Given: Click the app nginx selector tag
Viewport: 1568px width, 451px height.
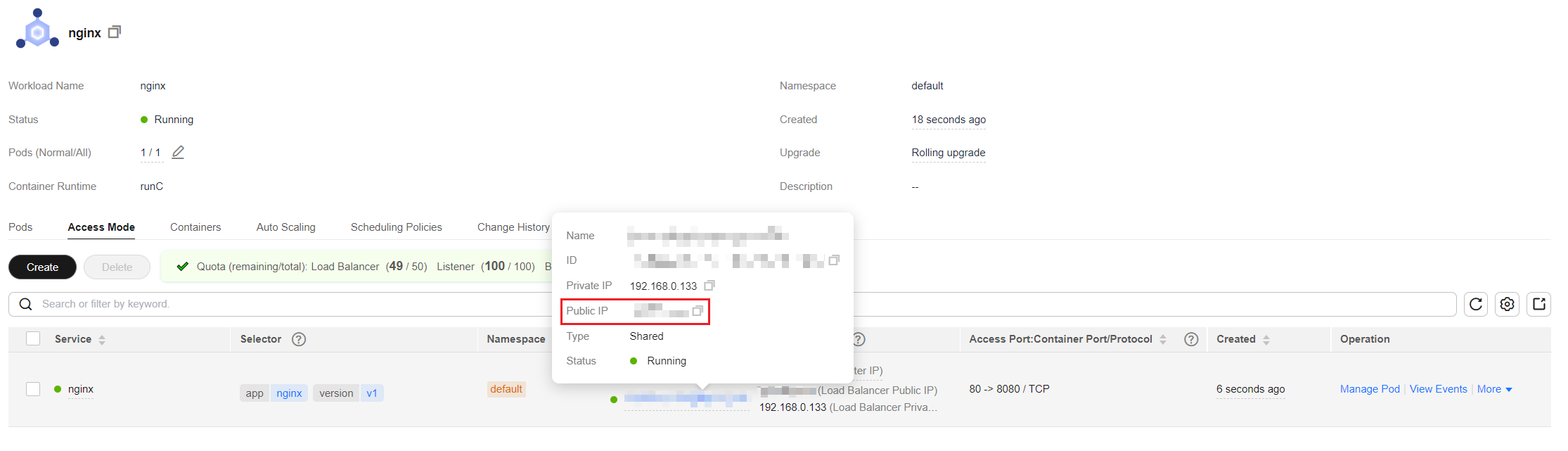Looking at the screenshot, I should click(x=274, y=393).
